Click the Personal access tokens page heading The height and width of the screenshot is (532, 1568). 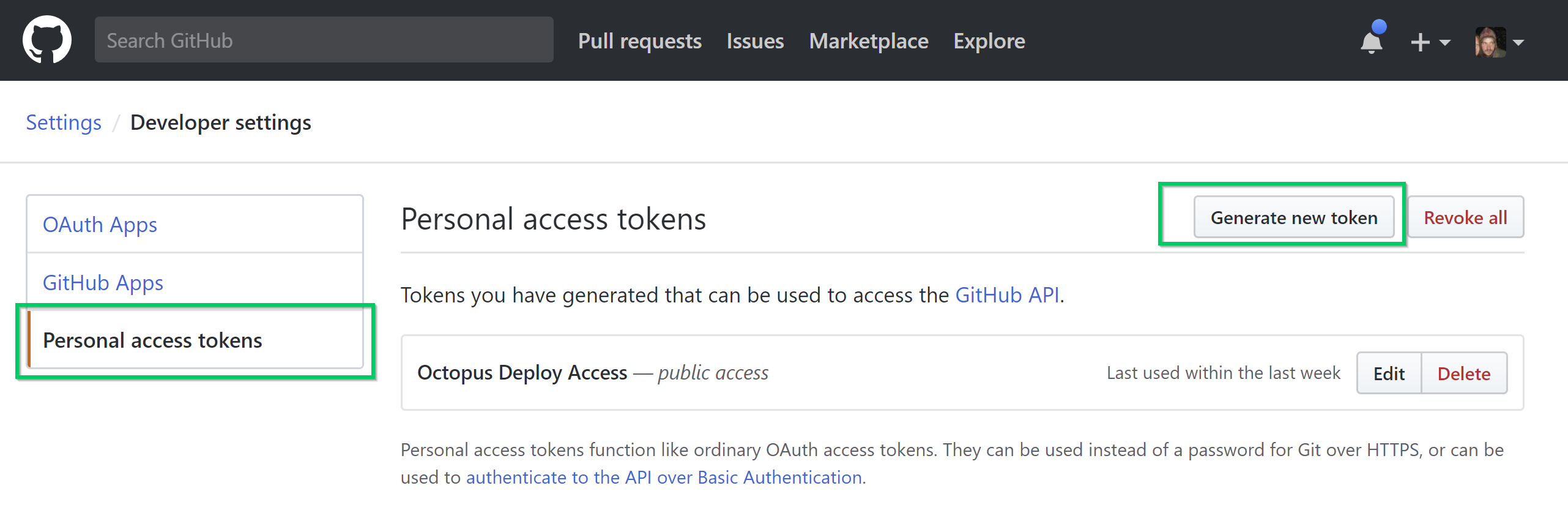554,219
